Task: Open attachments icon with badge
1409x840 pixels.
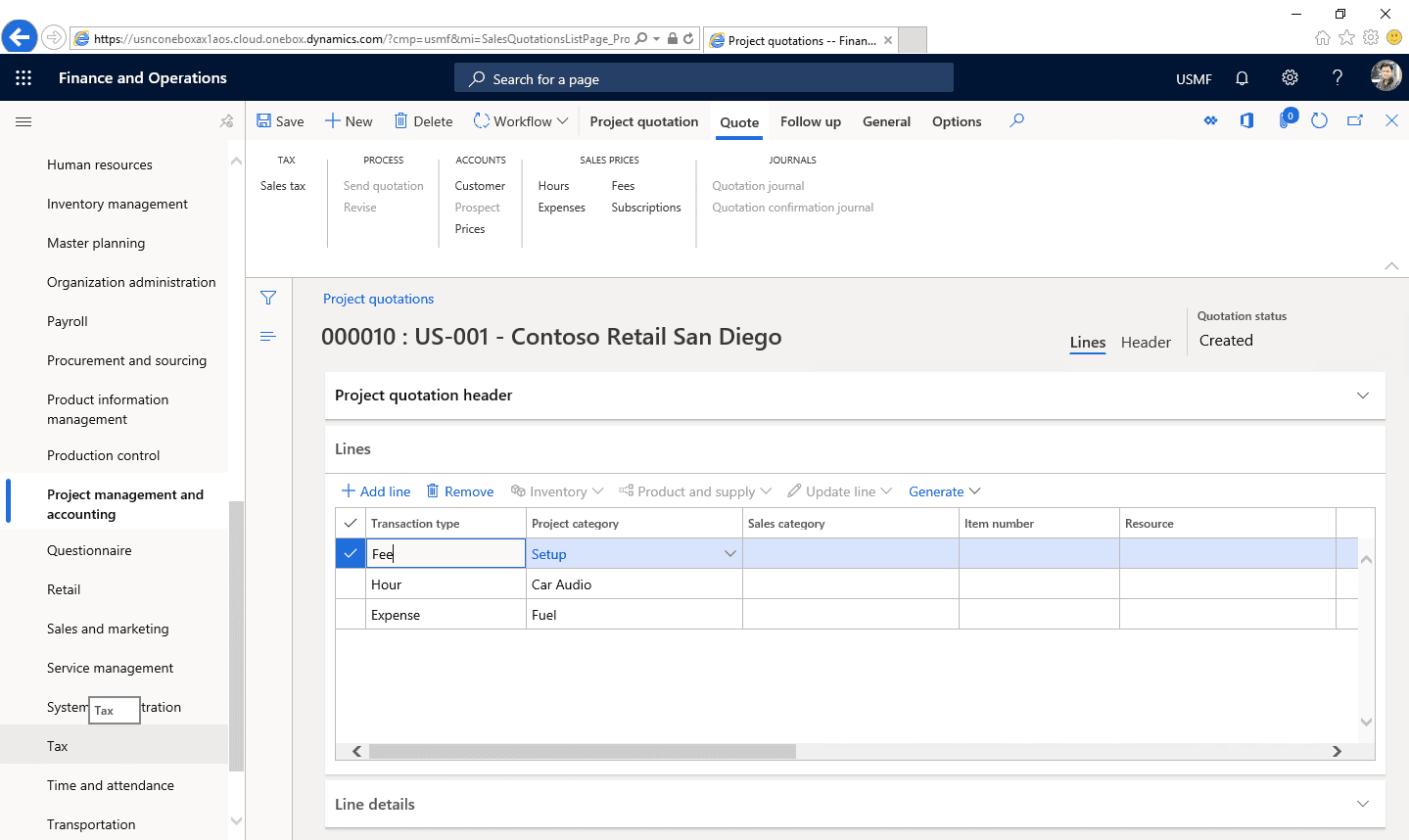Action: coord(1287,119)
